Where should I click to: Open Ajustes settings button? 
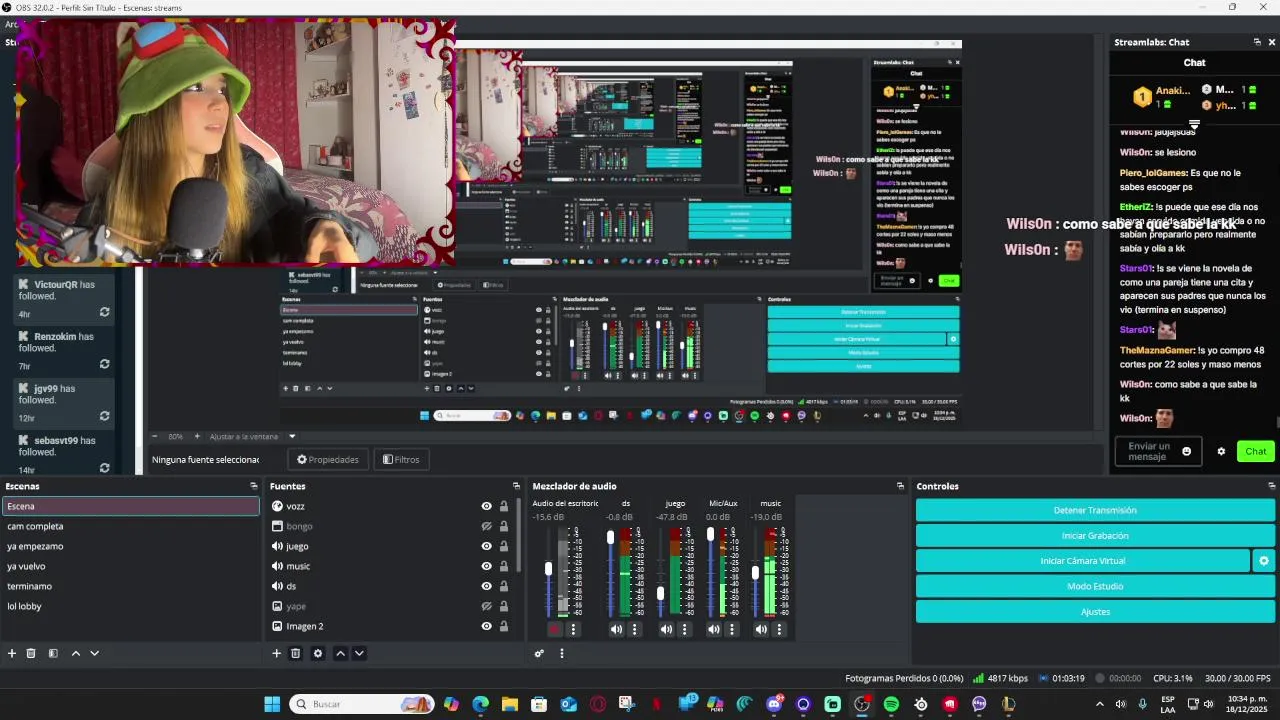point(1095,611)
